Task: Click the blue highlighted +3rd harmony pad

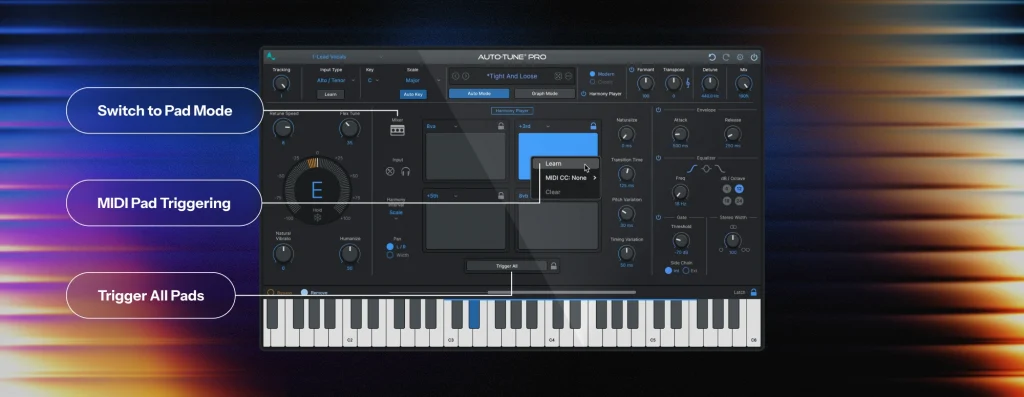Action: 558,156
